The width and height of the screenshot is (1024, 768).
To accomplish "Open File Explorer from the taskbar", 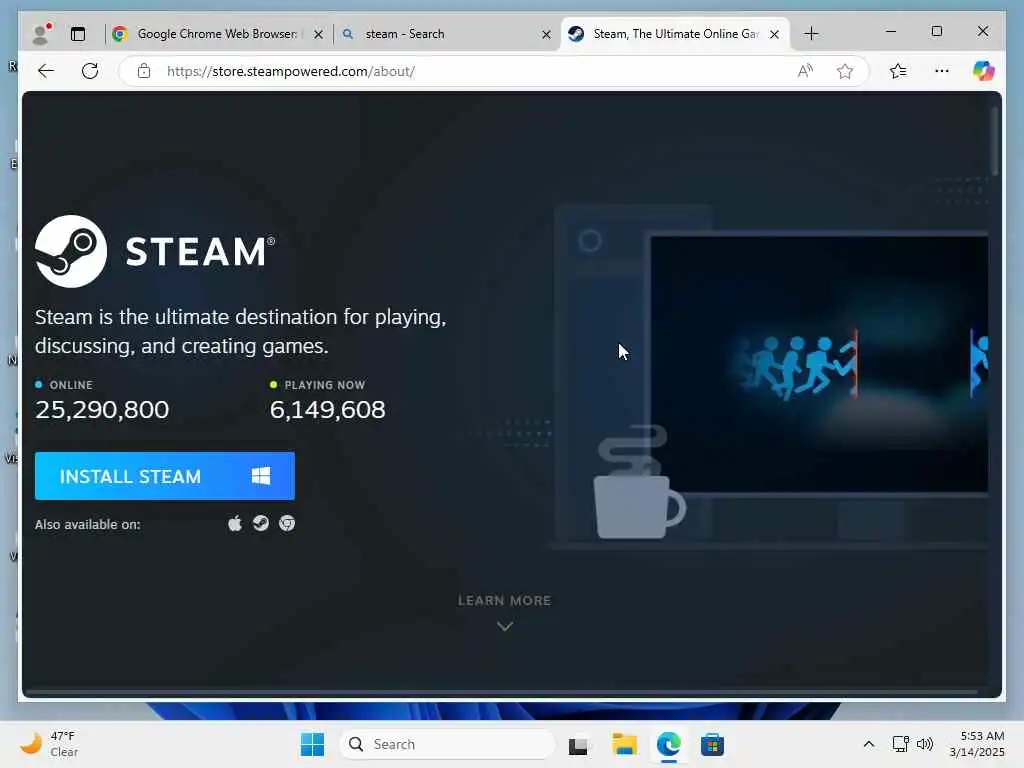I will pyautogui.click(x=624, y=744).
